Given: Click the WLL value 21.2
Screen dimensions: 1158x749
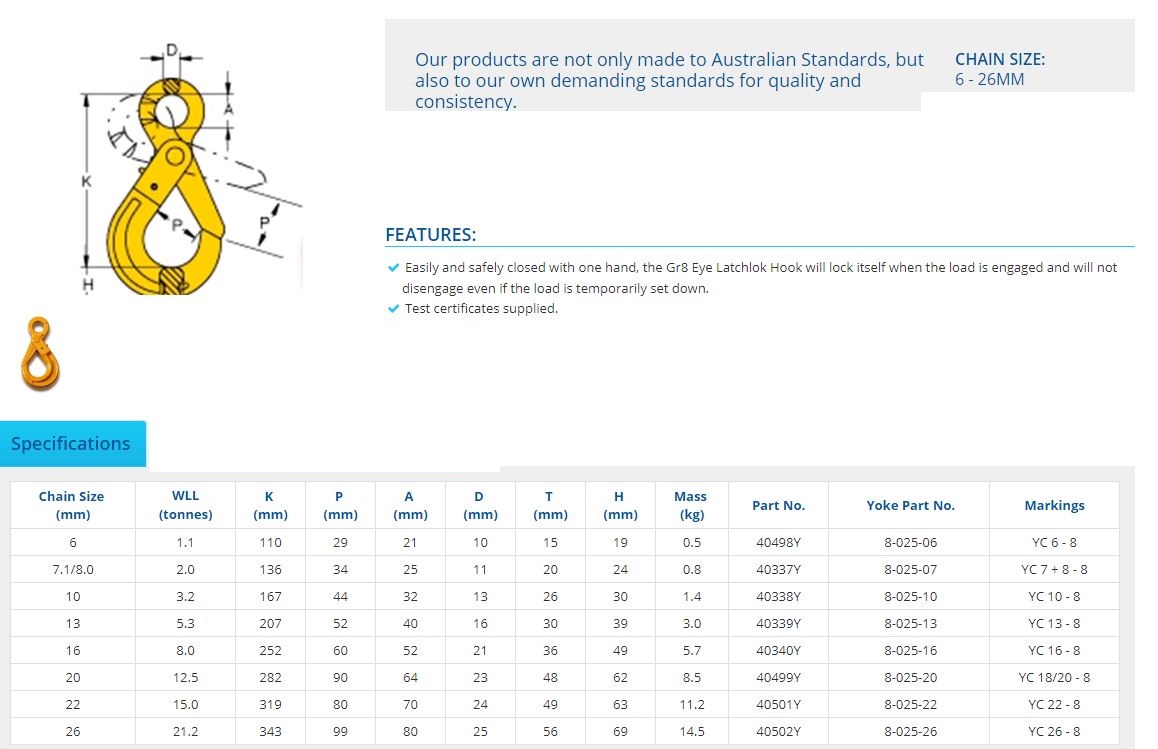Looking at the screenshot, I should 185,732.
